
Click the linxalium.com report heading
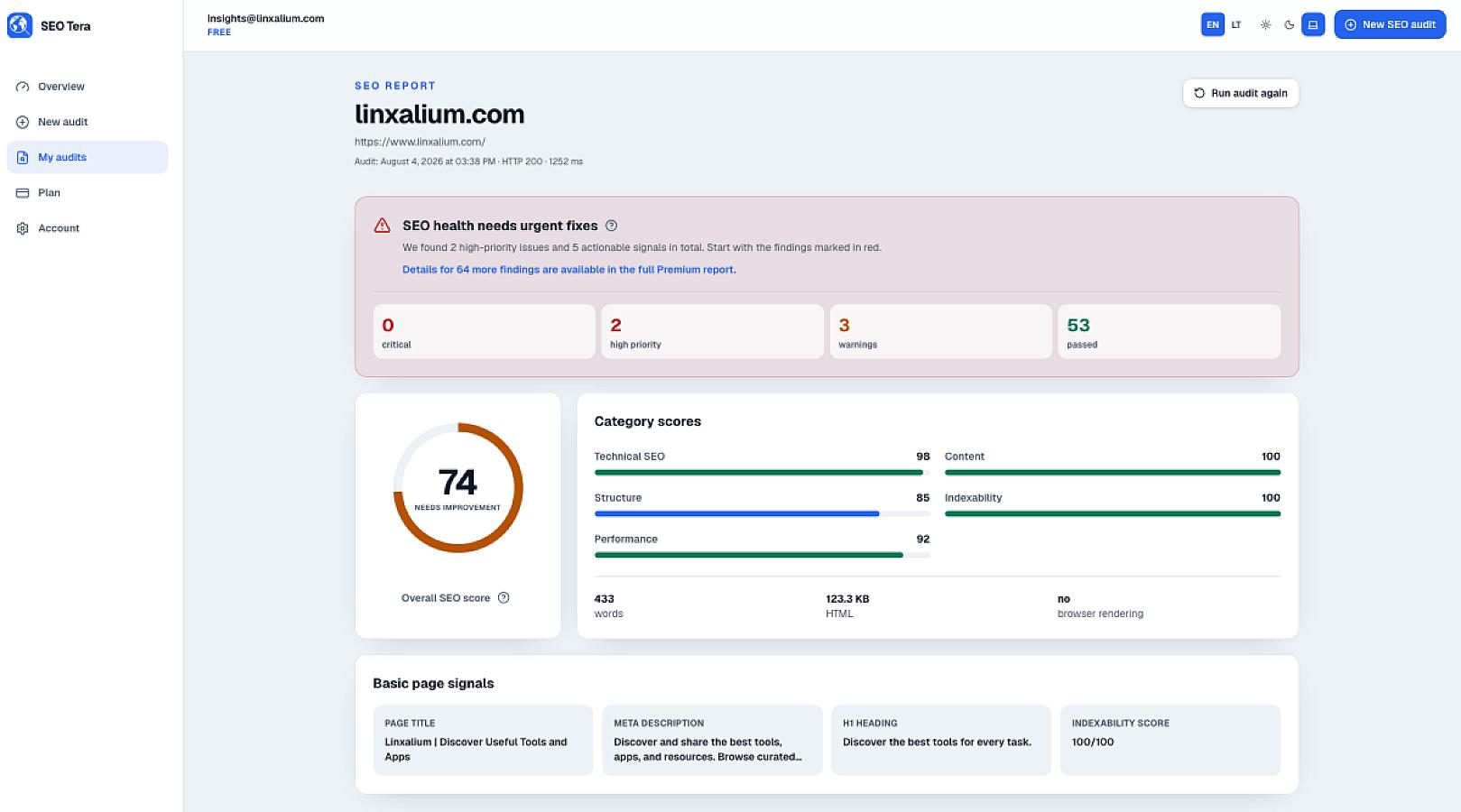point(439,115)
